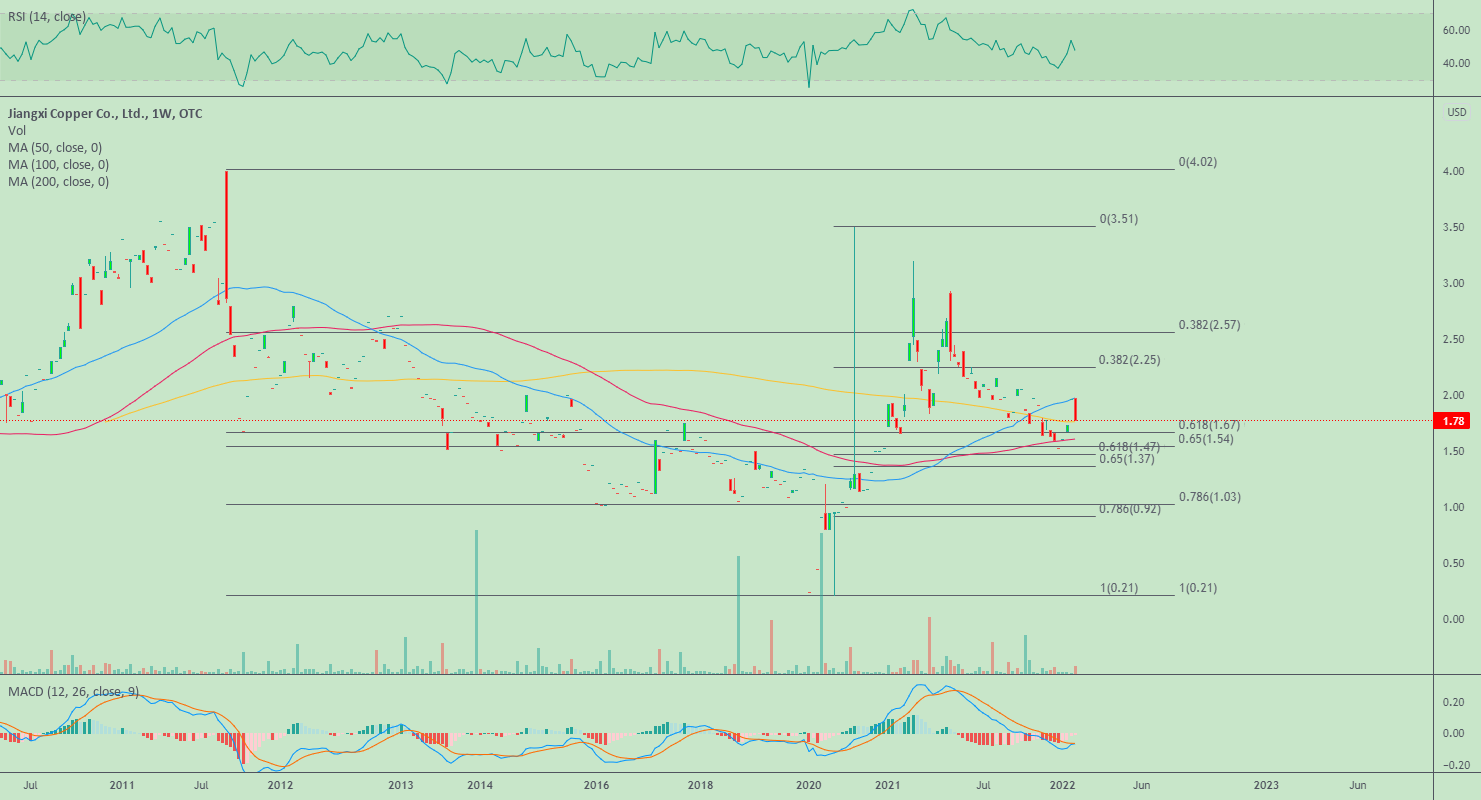The image size is (1481, 800).
Task: Select the 0.382(2.25) Fibonacci label
Action: click(x=1132, y=360)
